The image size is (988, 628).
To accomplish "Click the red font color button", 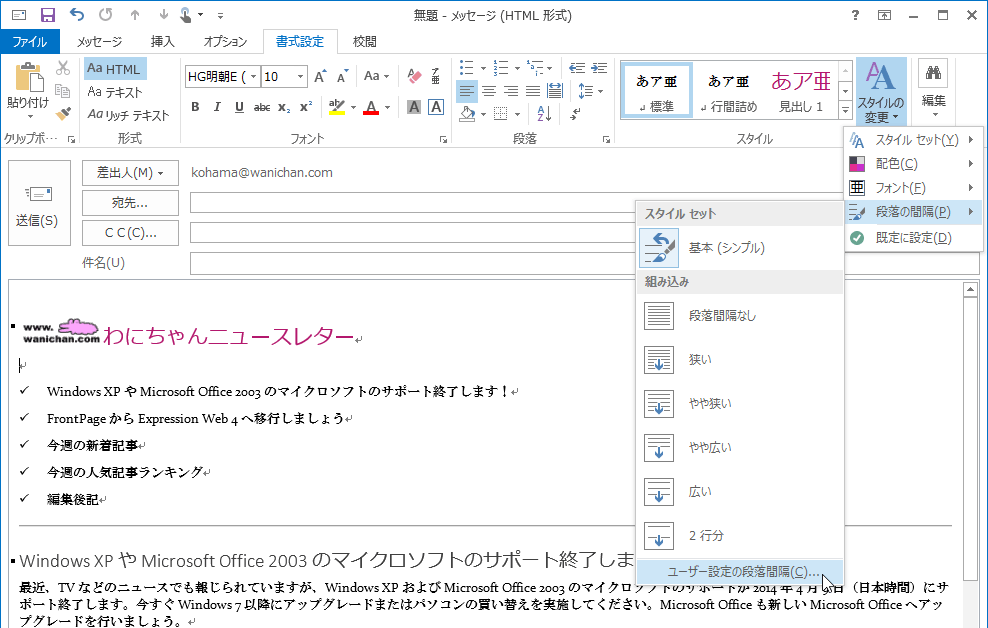I will (371, 108).
